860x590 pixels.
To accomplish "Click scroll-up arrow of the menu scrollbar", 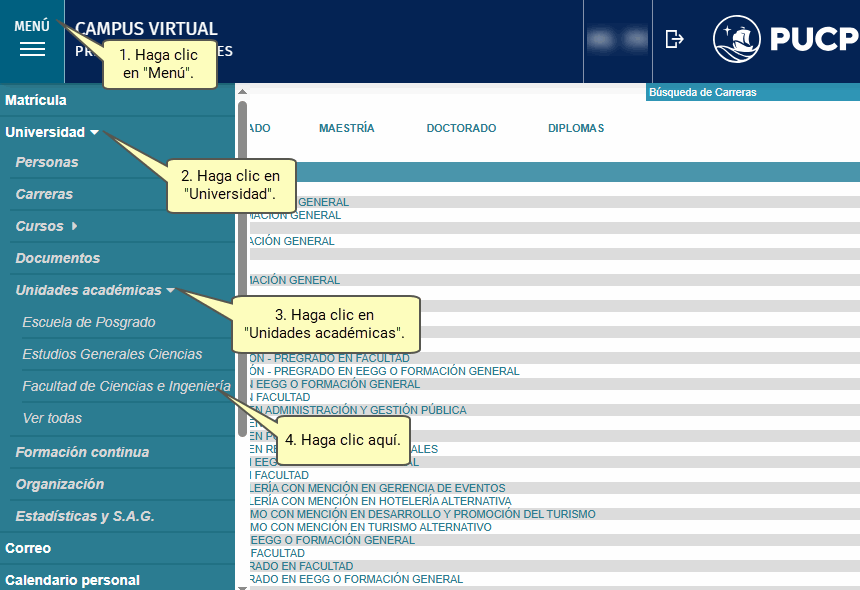I will coord(242,92).
